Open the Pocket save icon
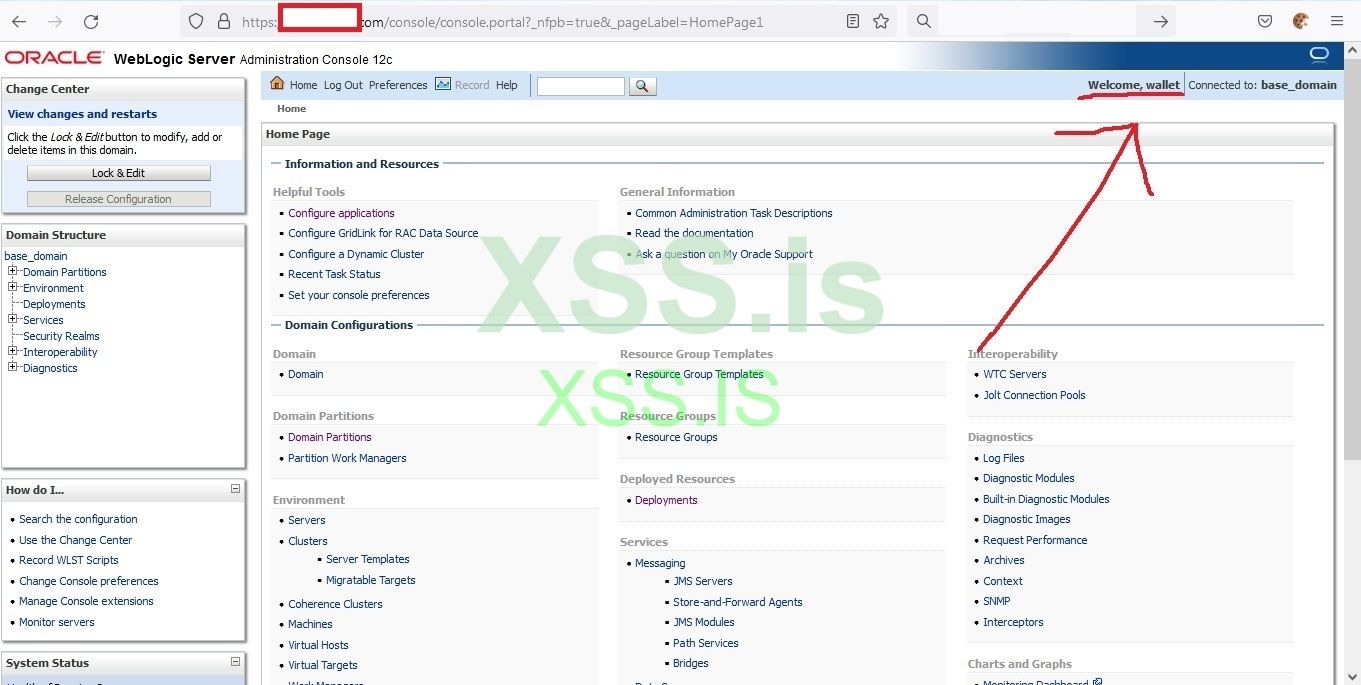The height and width of the screenshot is (685, 1361). (x=1265, y=21)
